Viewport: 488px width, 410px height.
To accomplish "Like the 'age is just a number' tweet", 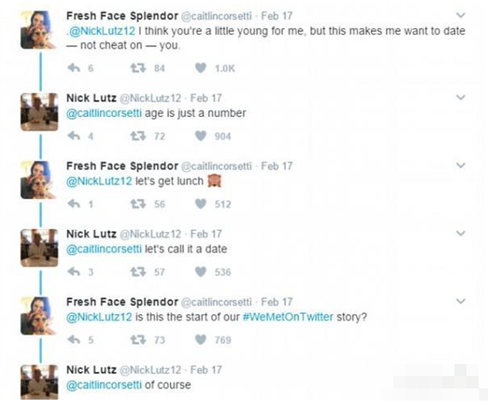I will (201, 136).
